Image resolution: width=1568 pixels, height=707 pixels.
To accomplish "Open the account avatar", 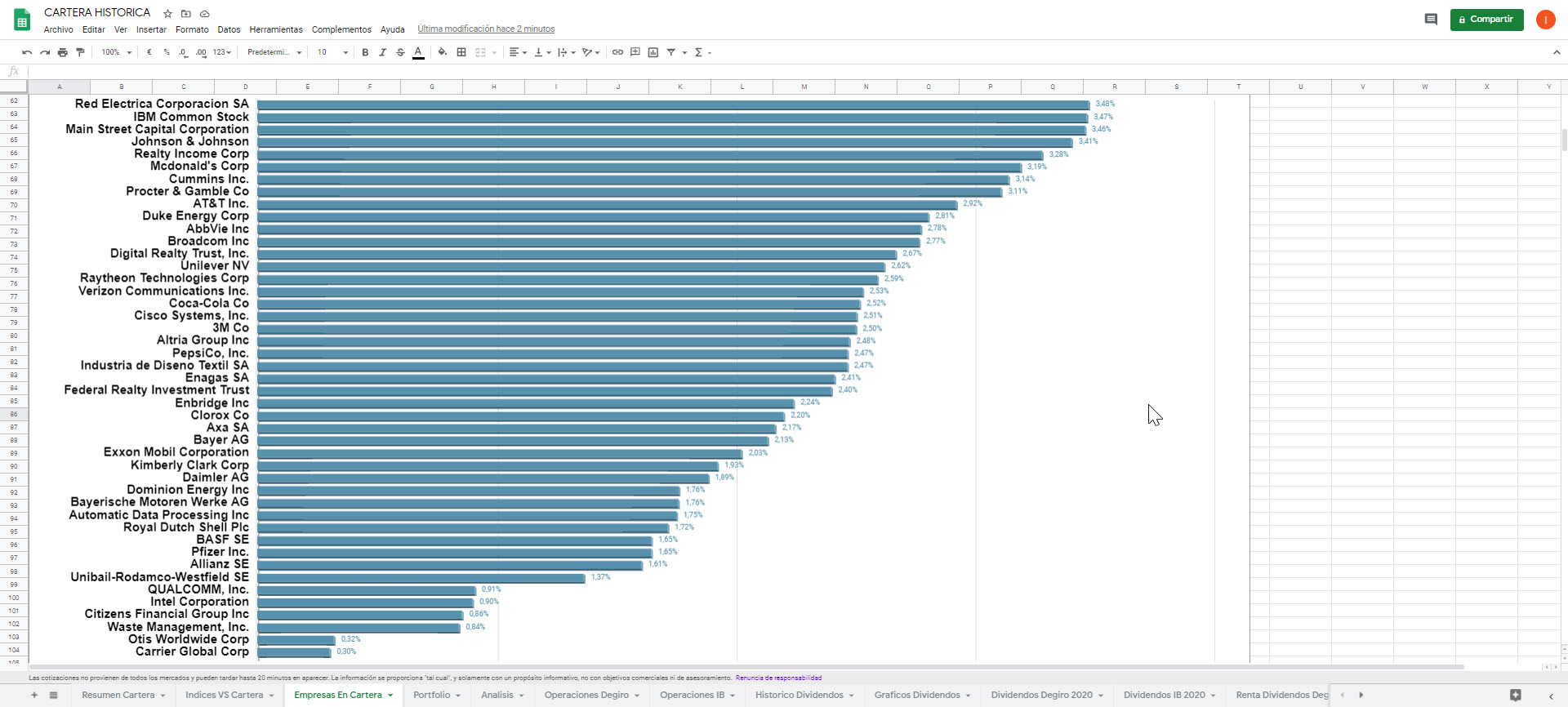I will (x=1545, y=20).
